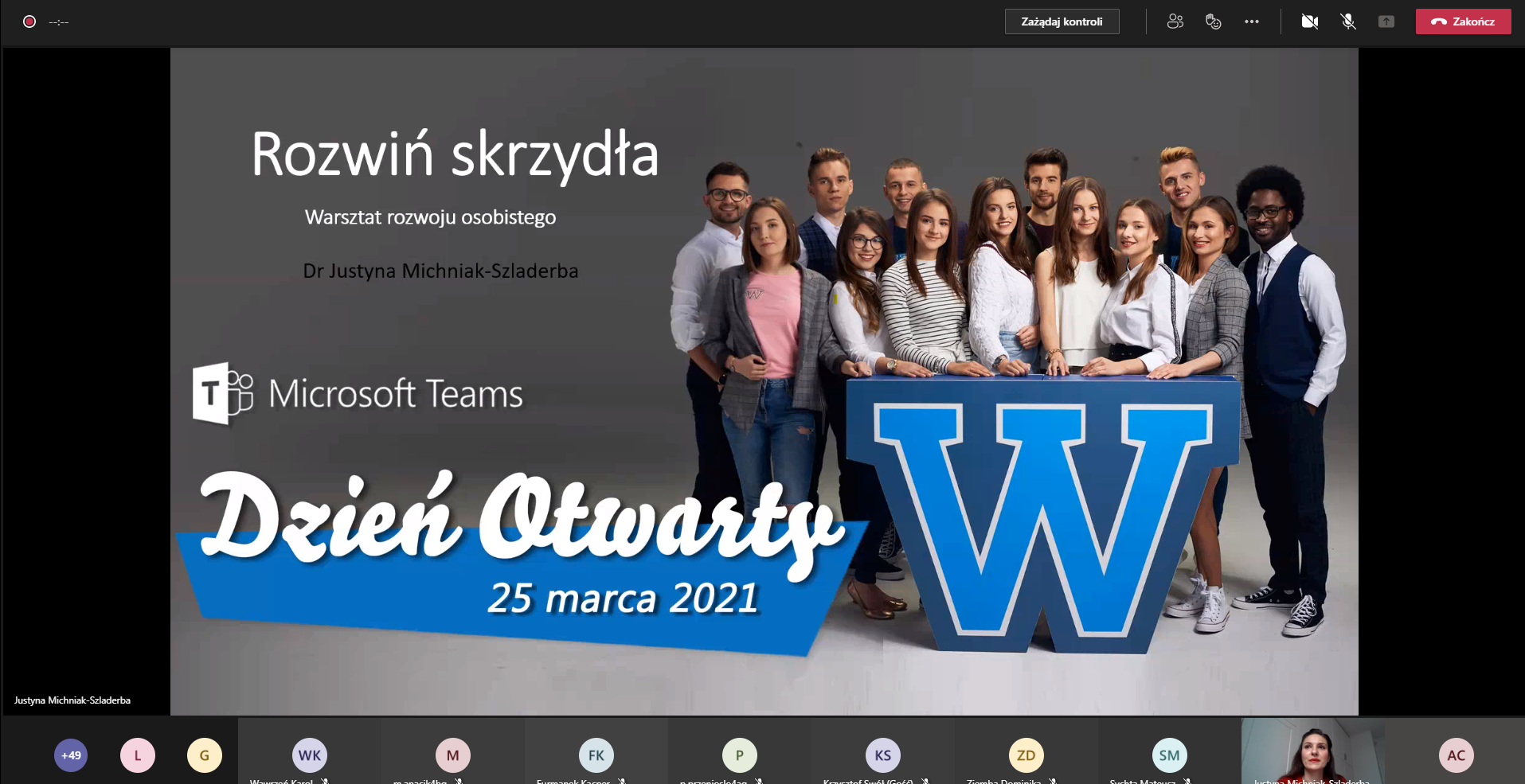This screenshot has height=784, width=1525.
Task: Unmute the microphone
Action: click(x=1347, y=21)
